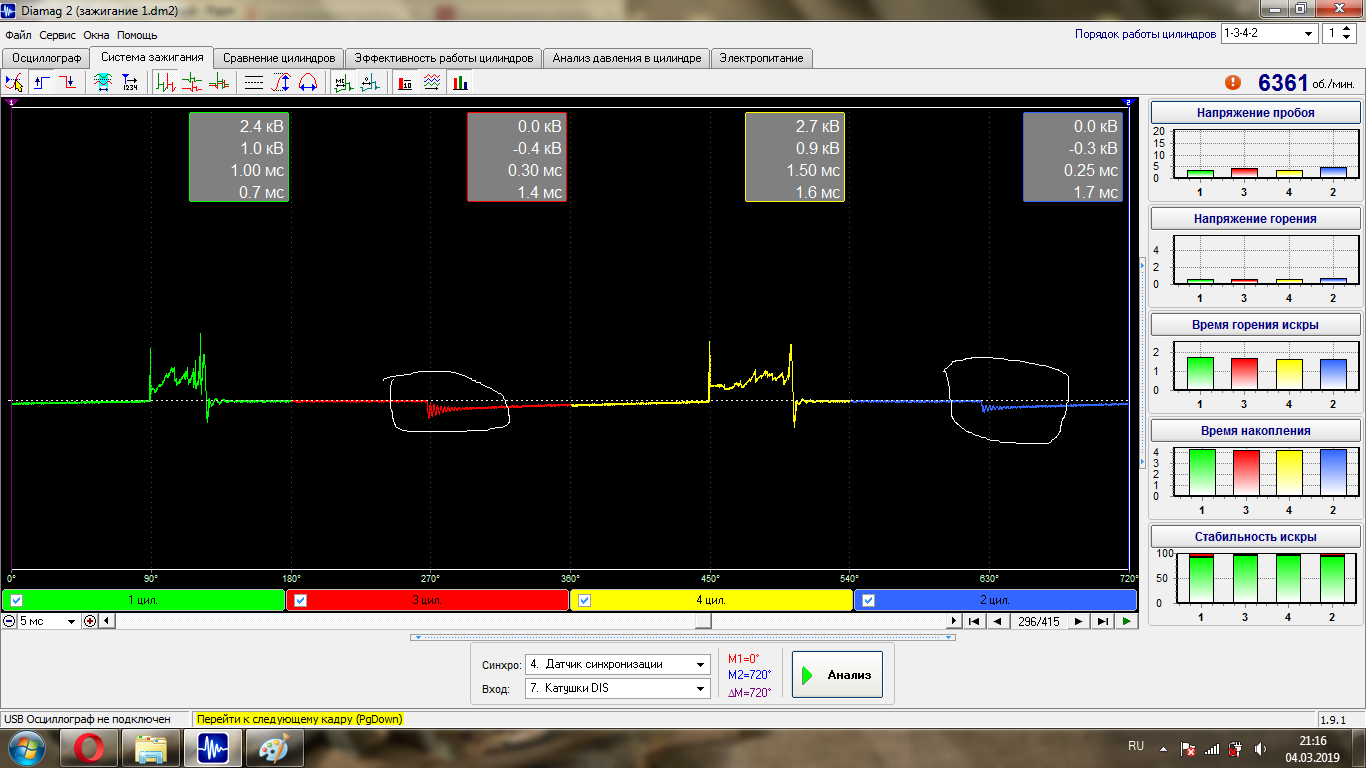Viewport: 1366px width, 768px height.
Task: Click the Анализ button
Action: (x=836, y=675)
